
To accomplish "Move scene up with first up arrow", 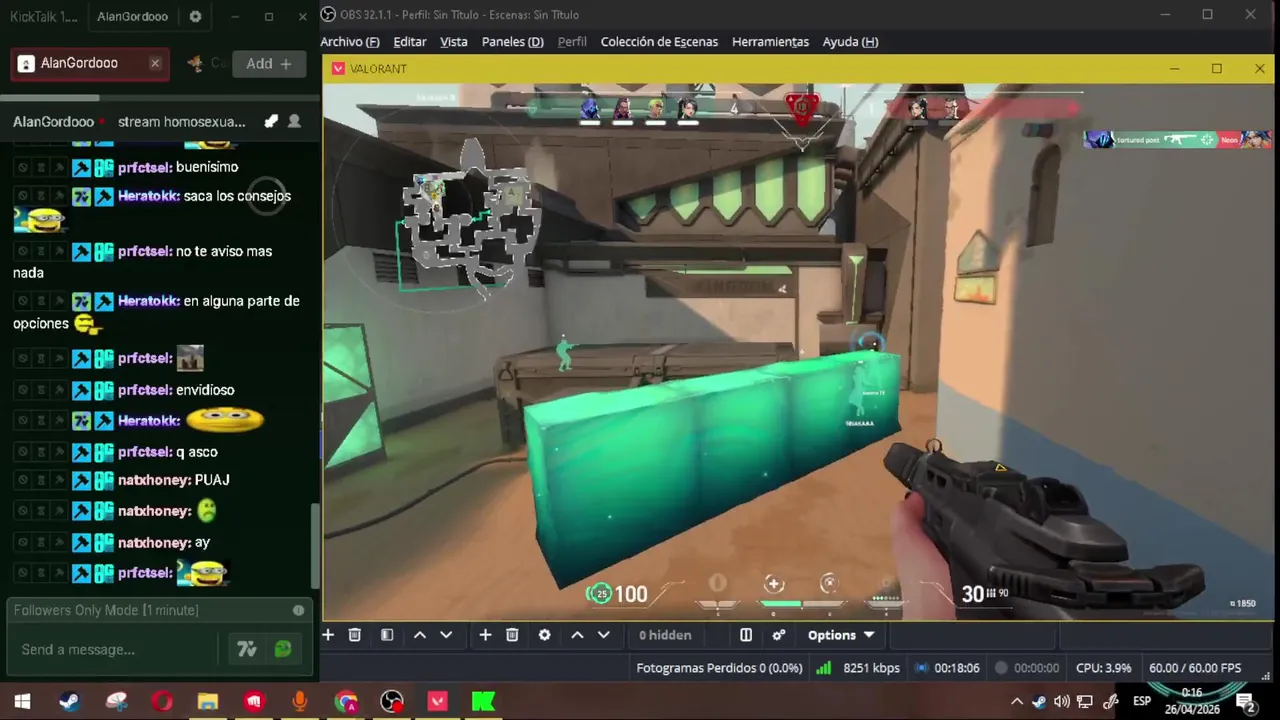I will tap(420, 635).
